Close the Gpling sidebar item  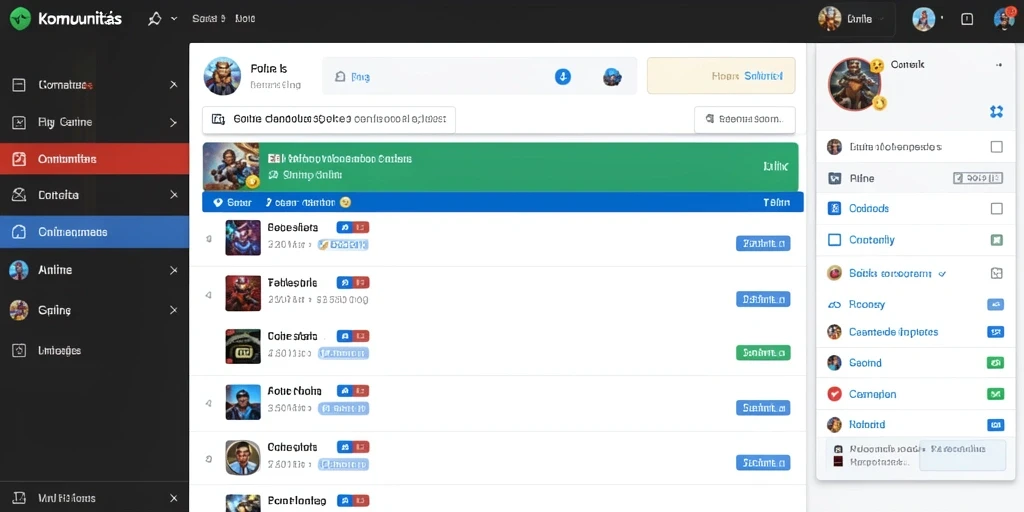(173, 310)
